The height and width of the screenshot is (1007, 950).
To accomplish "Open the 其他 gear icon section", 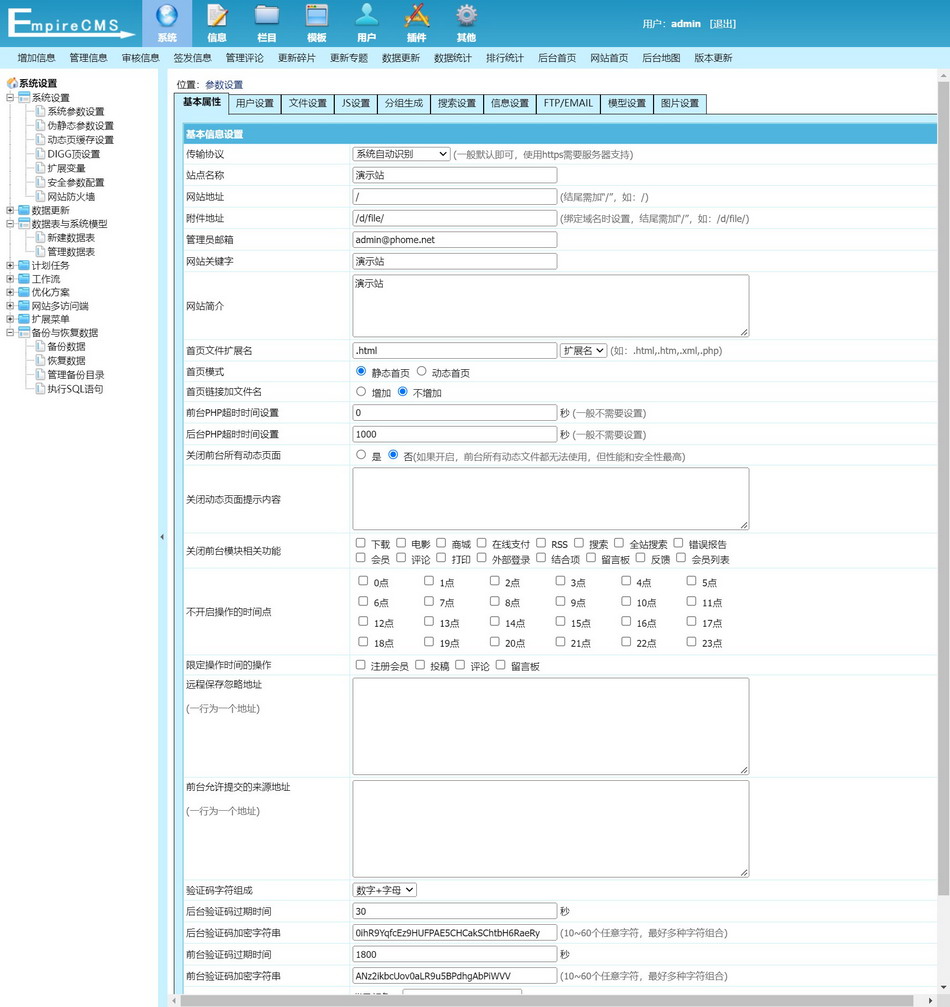I will pyautogui.click(x=466, y=23).
